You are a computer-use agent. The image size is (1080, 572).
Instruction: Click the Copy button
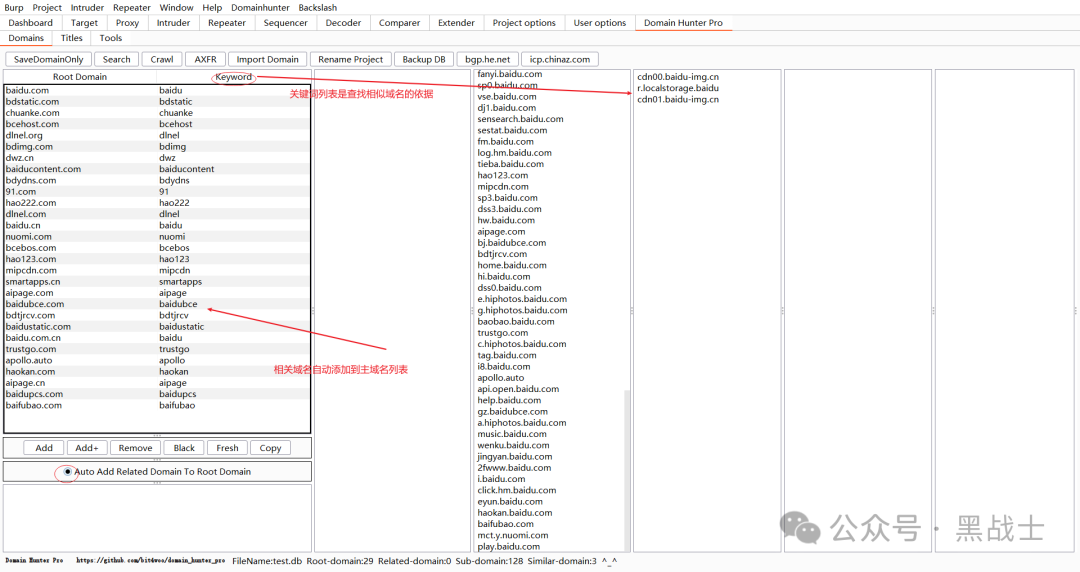(x=270, y=448)
